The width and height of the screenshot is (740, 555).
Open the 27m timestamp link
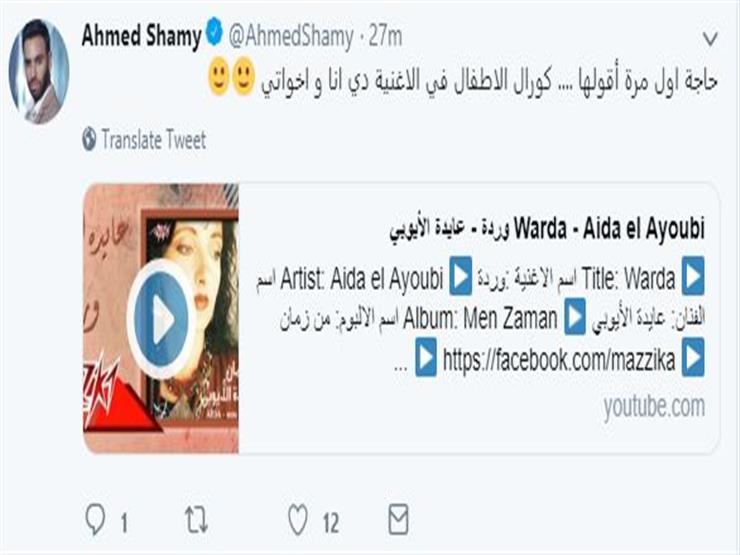coord(386,36)
